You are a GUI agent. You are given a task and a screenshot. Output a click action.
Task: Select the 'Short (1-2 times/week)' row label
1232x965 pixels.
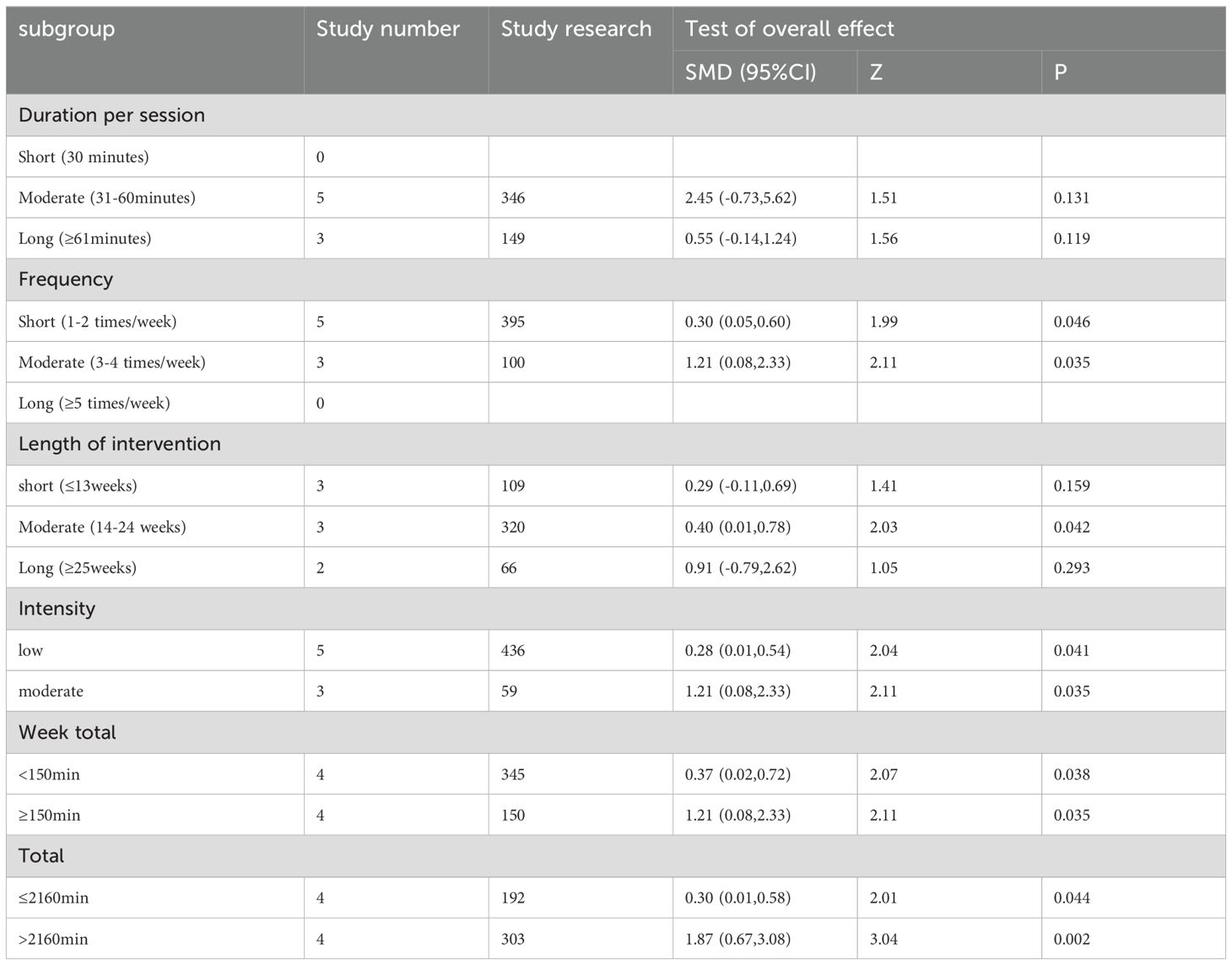click(97, 322)
